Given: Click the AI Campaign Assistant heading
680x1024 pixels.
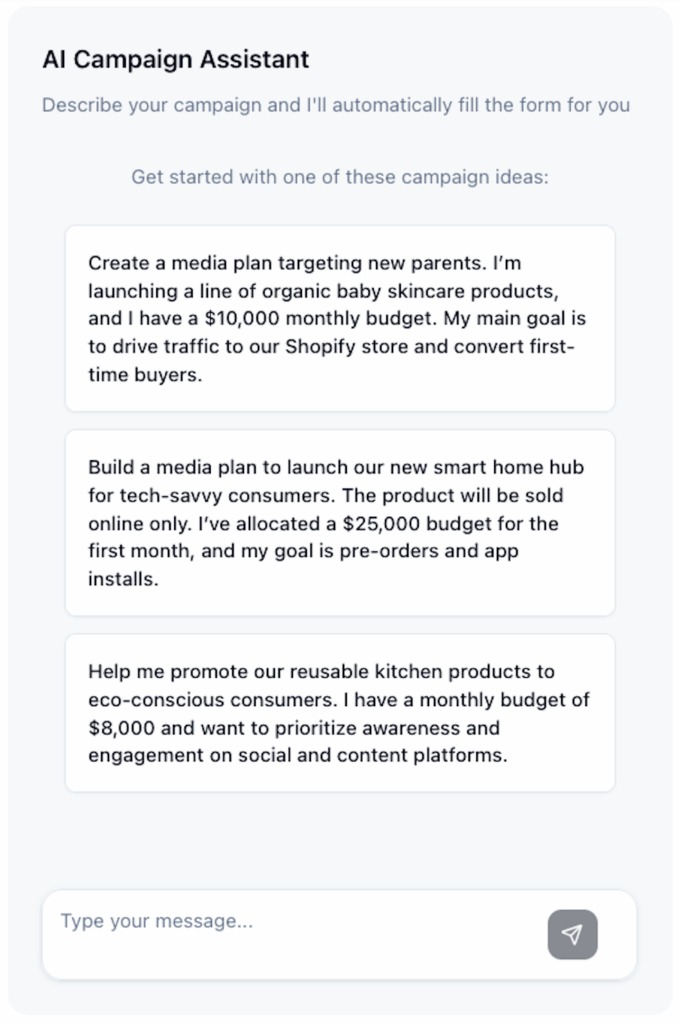Looking at the screenshot, I should click(177, 60).
